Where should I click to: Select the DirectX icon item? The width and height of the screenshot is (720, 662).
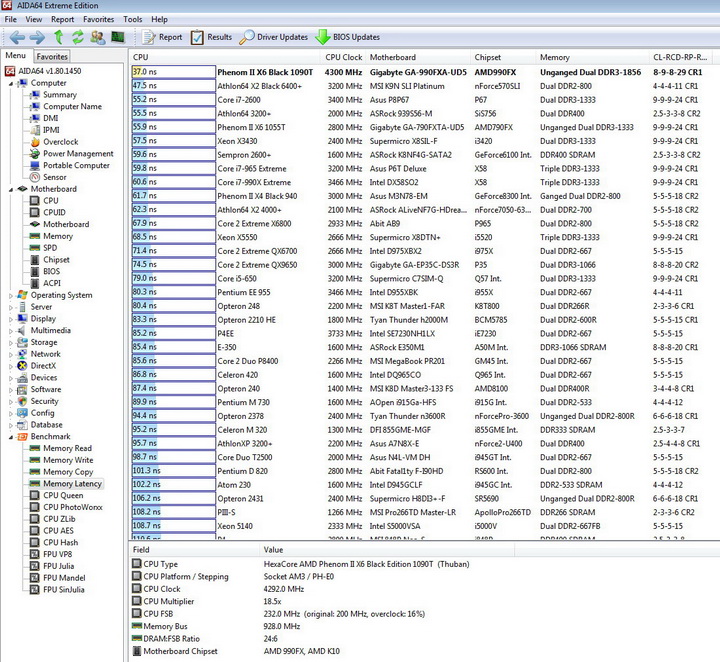22,366
